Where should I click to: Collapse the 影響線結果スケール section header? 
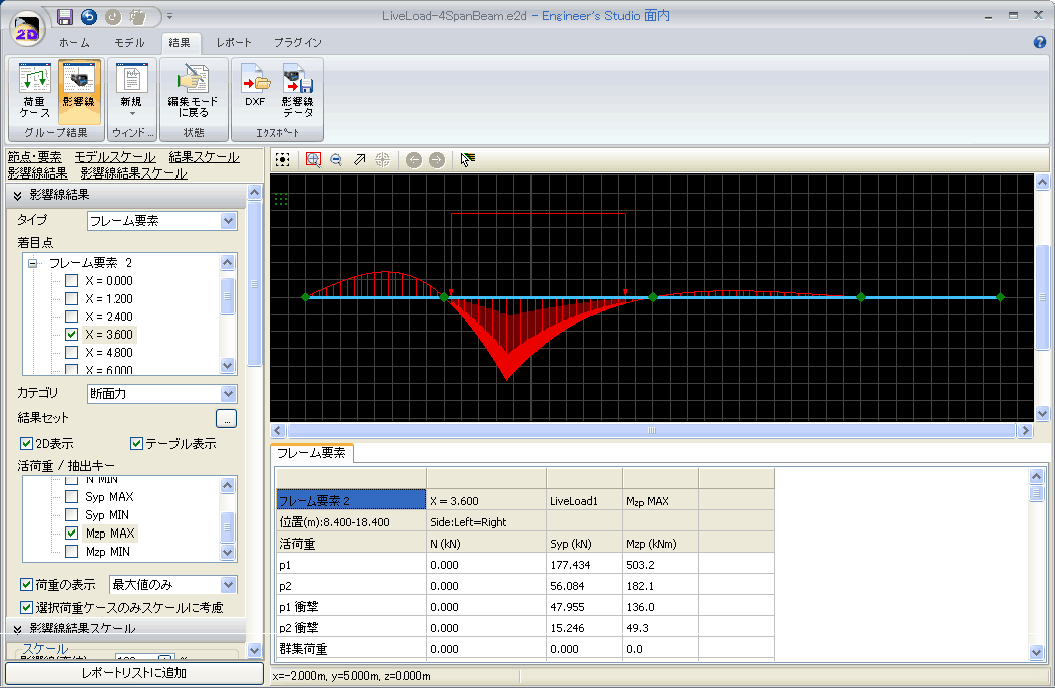[x=126, y=628]
